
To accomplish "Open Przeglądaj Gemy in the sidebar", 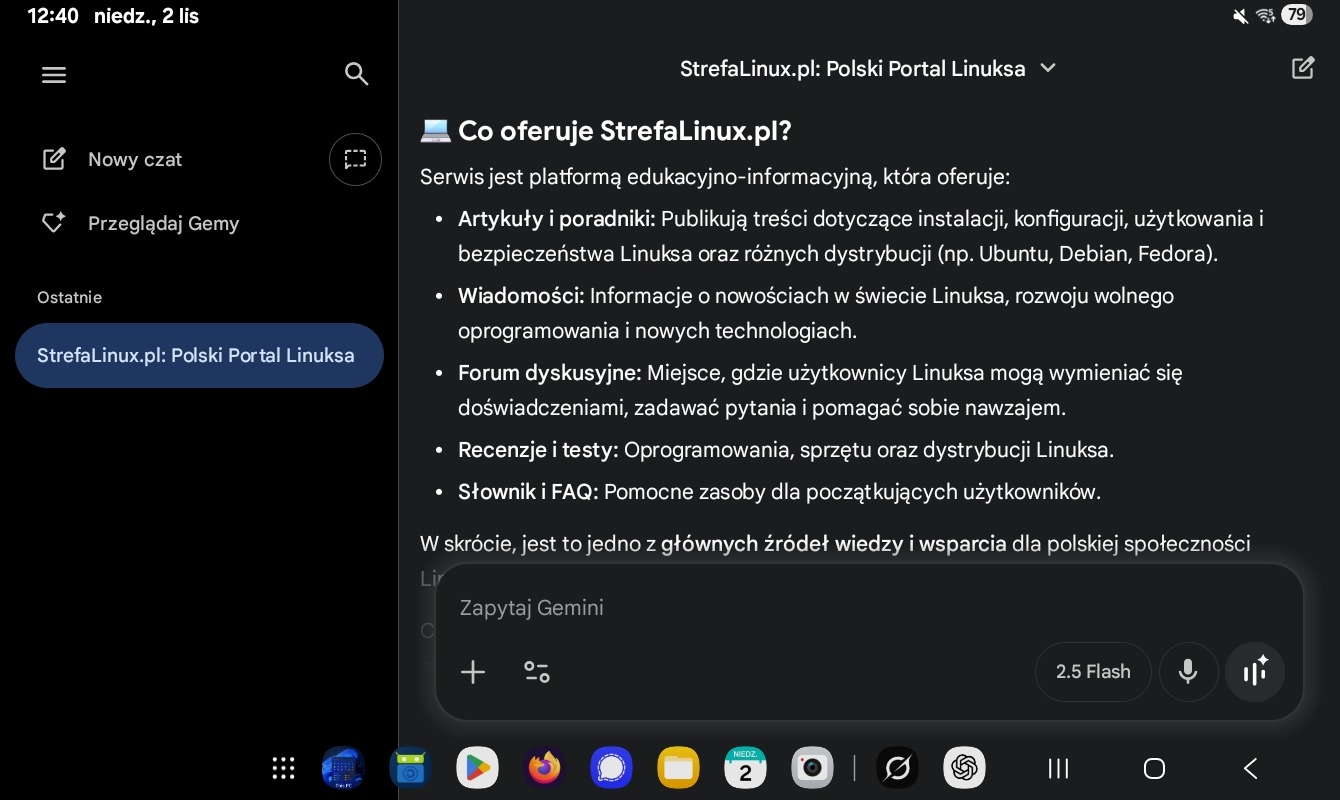I will pos(163,224).
